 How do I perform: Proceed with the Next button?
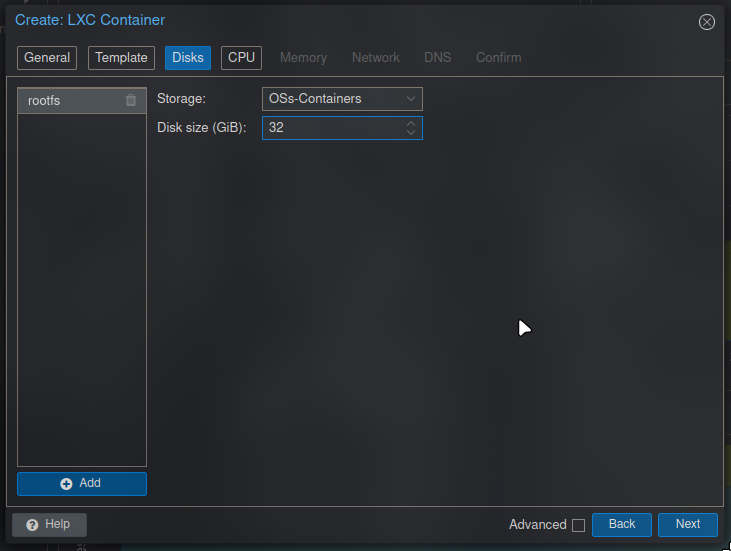pos(687,524)
